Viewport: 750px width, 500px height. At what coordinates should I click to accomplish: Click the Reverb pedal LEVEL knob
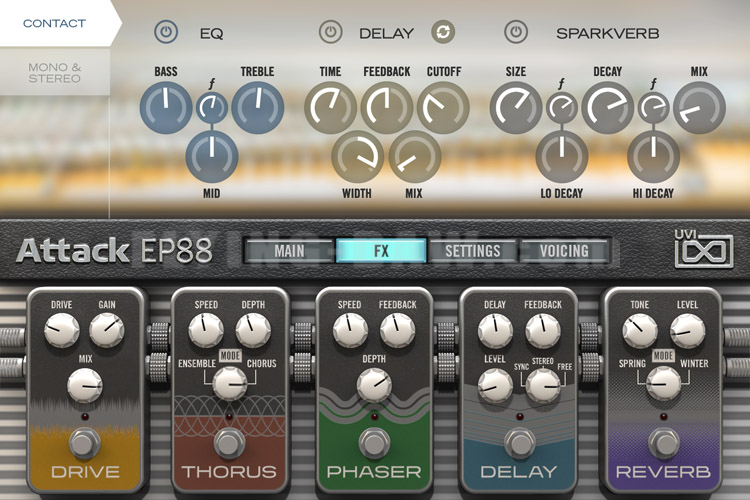(x=687, y=330)
